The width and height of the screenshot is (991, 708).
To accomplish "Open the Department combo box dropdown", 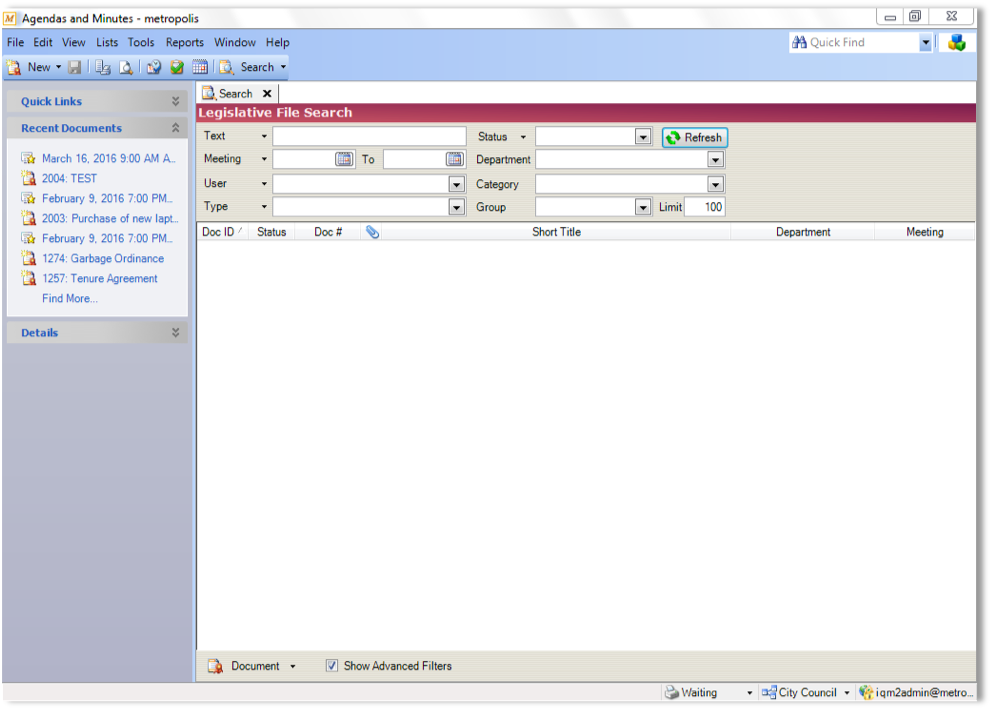I will [715, 159].
